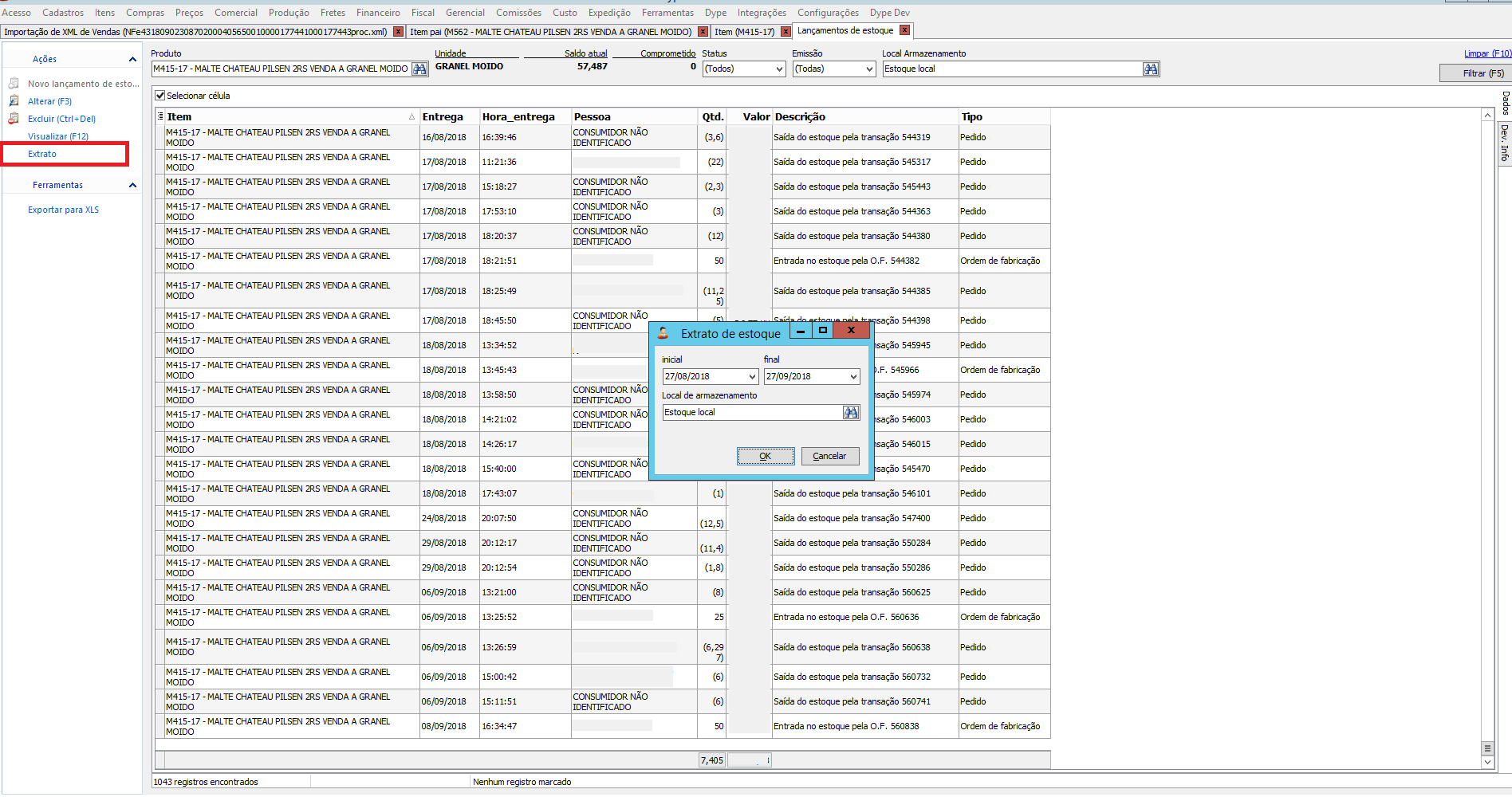
Task: Open the Dev. Info side tab
Action: pyautogui.click(x=1505, y=143)
